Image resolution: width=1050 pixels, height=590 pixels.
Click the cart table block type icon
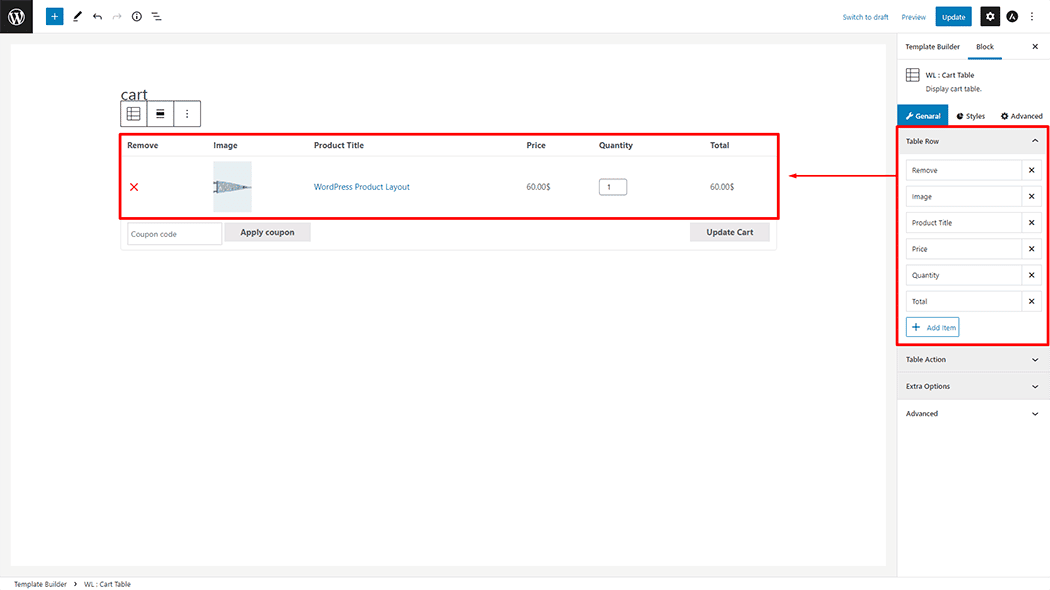(x=133, y=114)
